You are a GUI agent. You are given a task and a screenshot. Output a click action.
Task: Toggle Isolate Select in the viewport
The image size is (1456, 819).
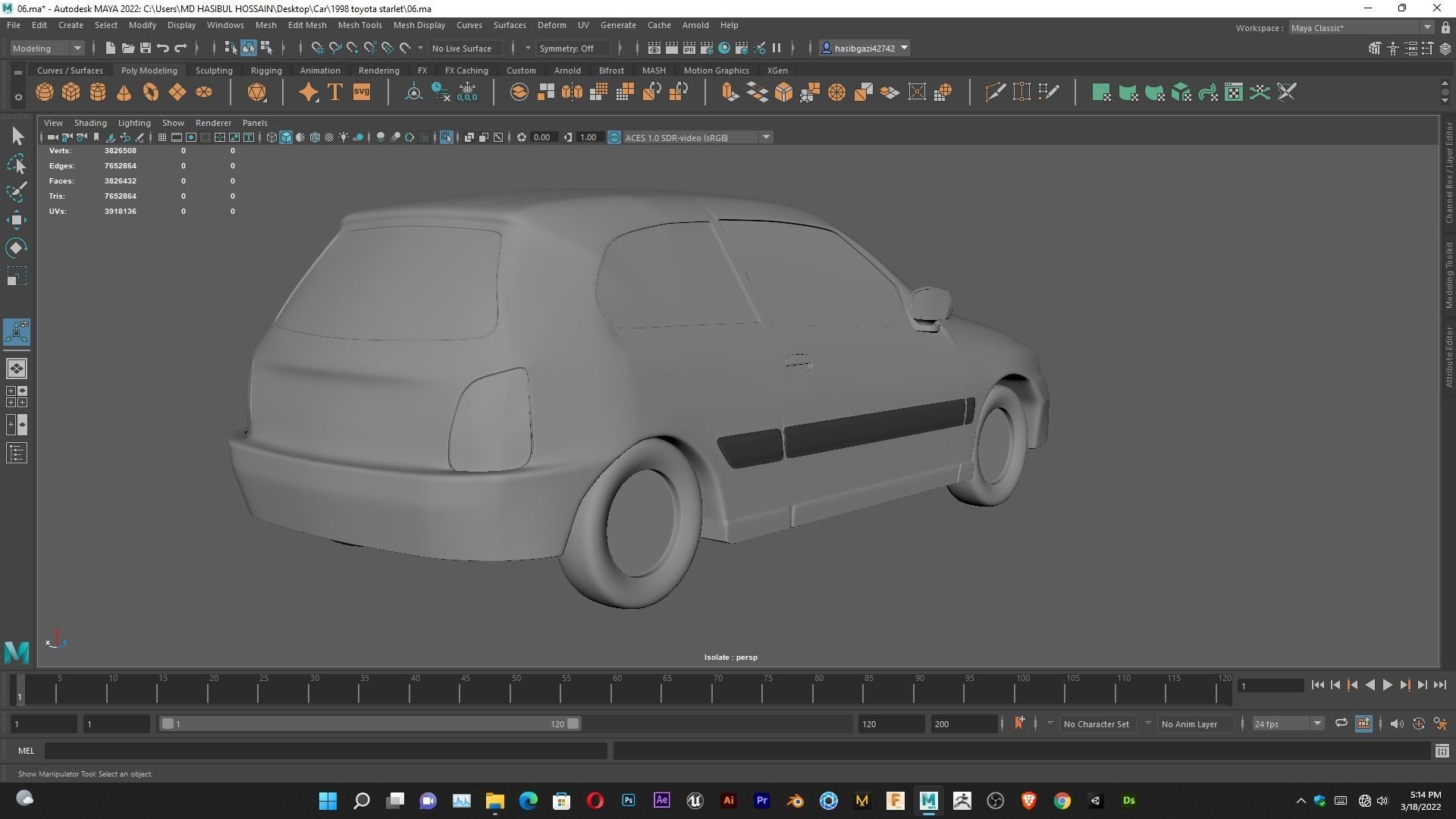tap(446, 137)
